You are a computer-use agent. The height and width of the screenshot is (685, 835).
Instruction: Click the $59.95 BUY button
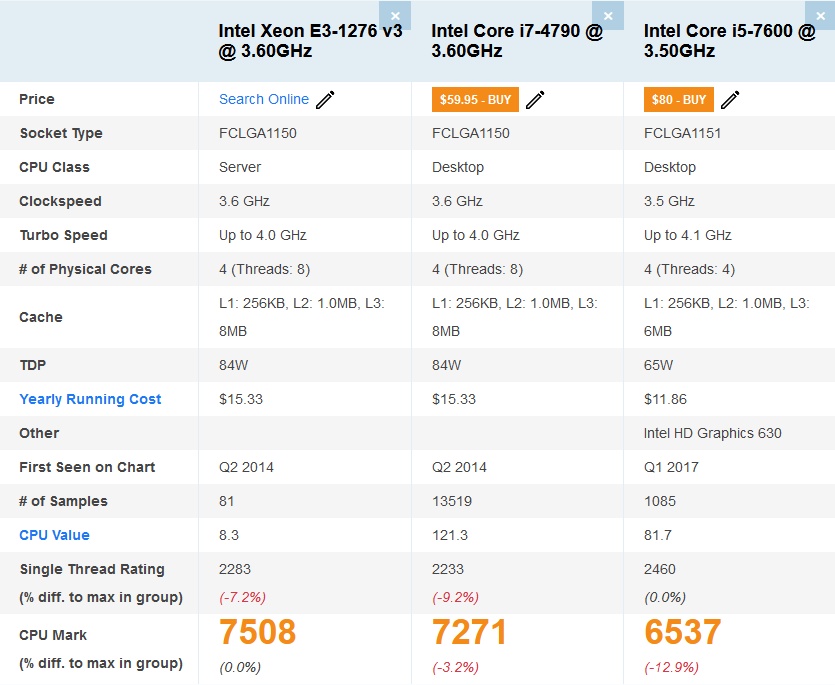tap(474, 99)
